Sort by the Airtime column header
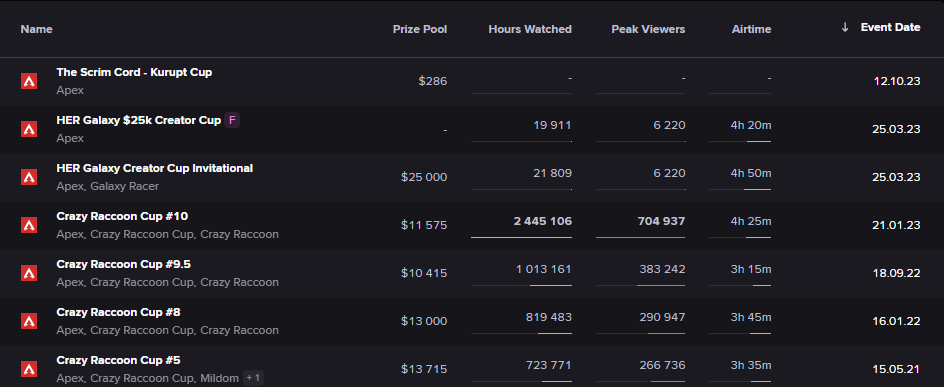 (751, 29)
